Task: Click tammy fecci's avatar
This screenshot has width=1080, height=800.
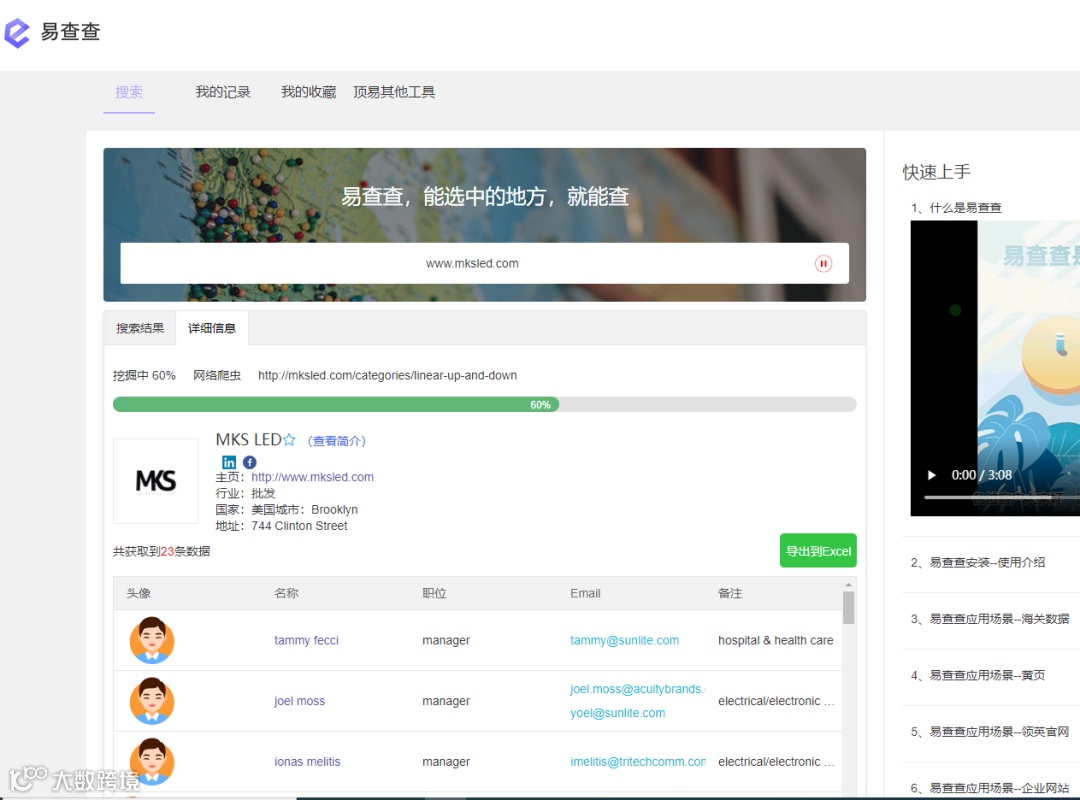Action: click(x=152, y=640)
